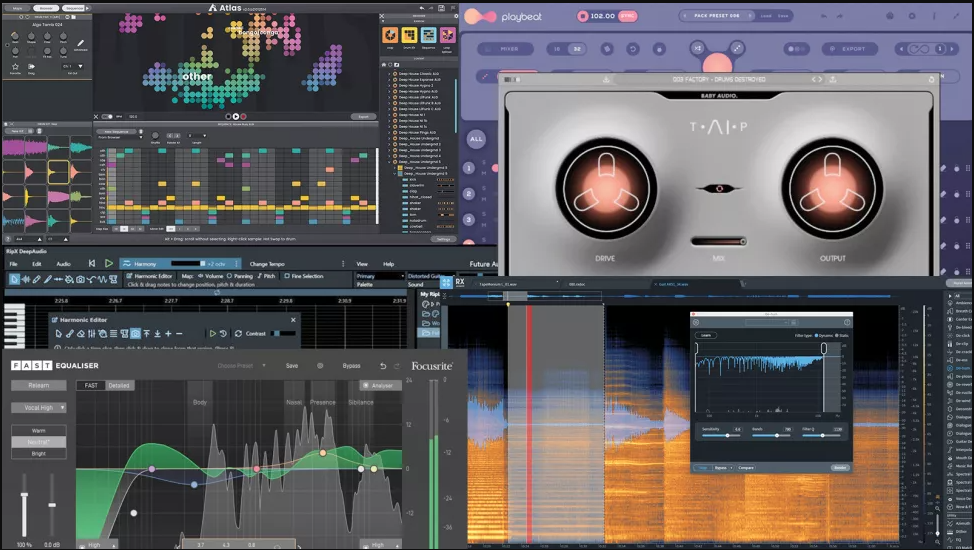Select the eraser tool in Harmonic Editor
The height and width of the screenshot is (550, 974).
(81, 334)
